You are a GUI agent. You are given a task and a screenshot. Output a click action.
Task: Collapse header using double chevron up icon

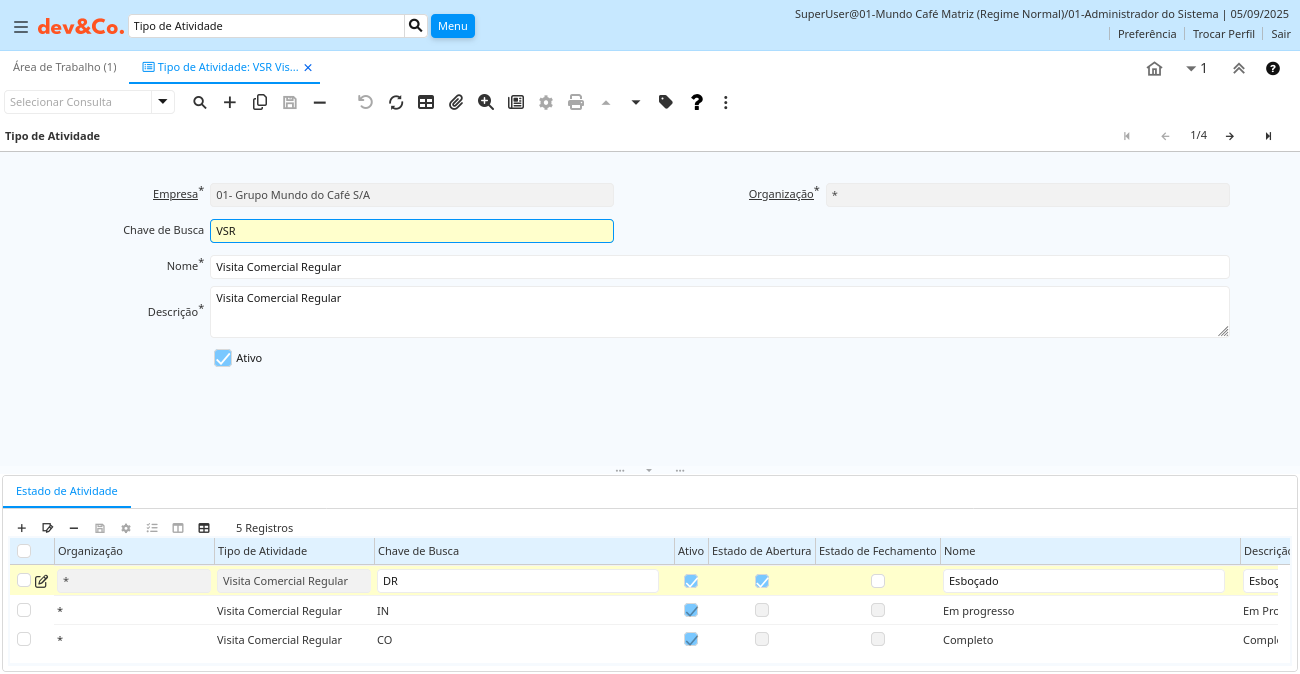pos(1238,69)
